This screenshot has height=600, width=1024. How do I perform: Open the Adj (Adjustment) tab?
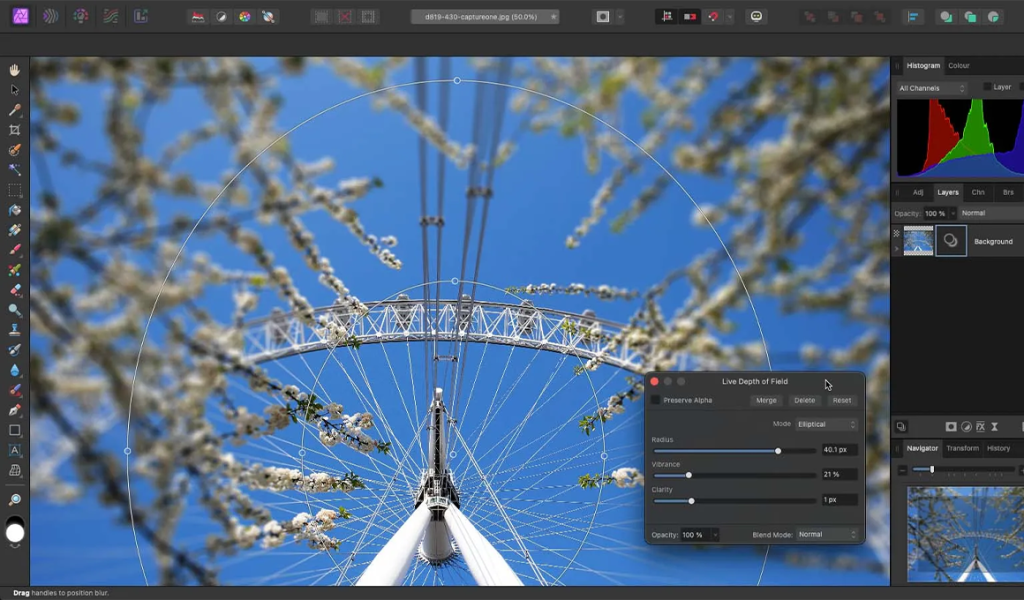click(x=918, y=193)
